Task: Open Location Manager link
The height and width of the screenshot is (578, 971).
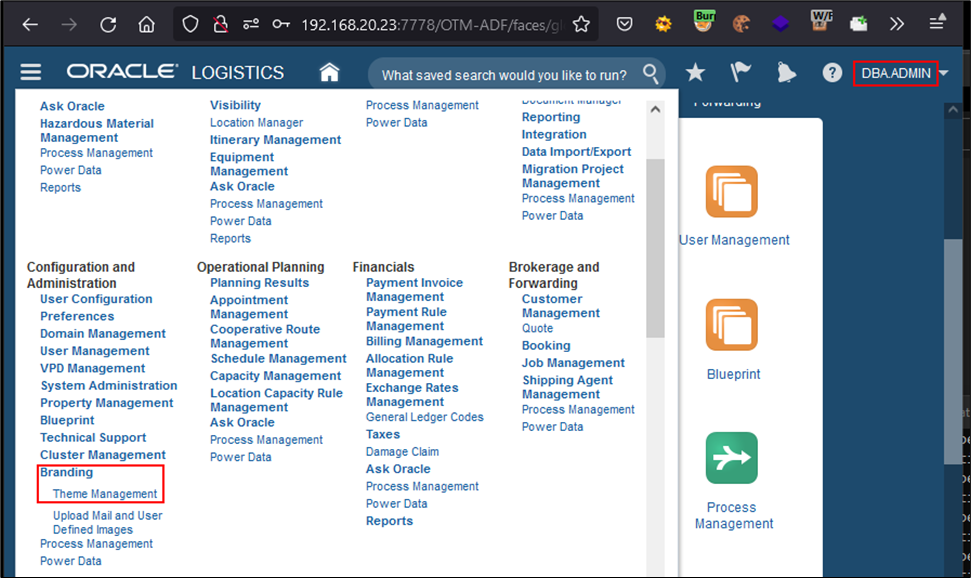Action: click(x=256, y=122)
